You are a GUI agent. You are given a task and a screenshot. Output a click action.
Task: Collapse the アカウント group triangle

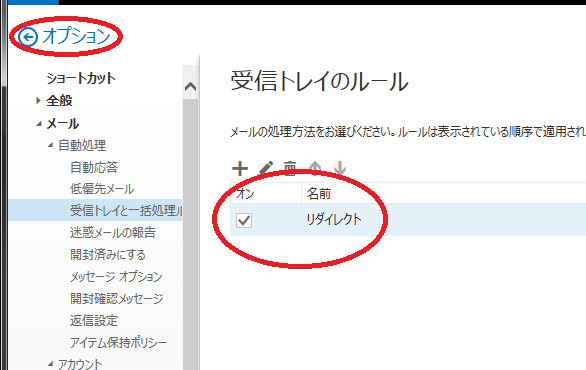[x=50, y=364]
